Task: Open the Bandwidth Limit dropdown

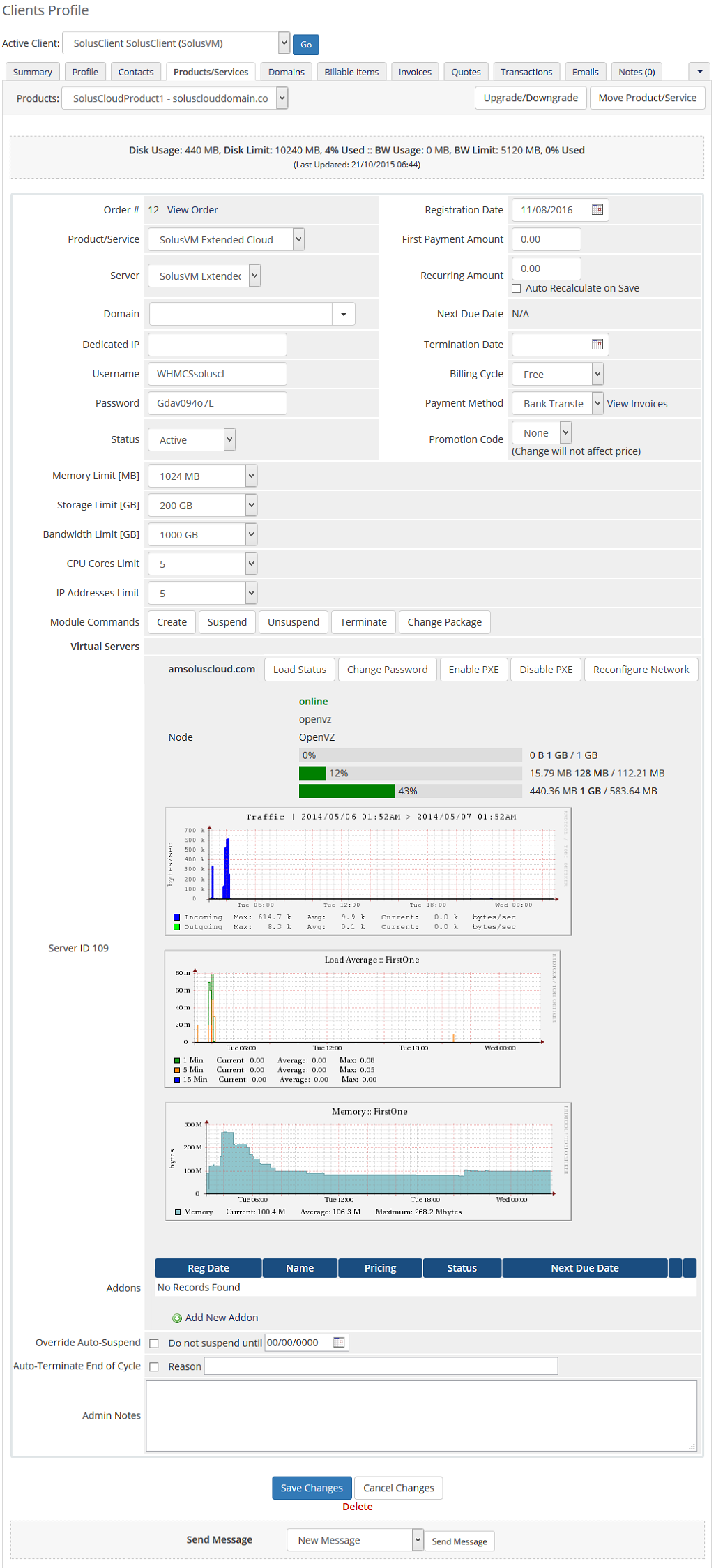Action: point(203,534)
